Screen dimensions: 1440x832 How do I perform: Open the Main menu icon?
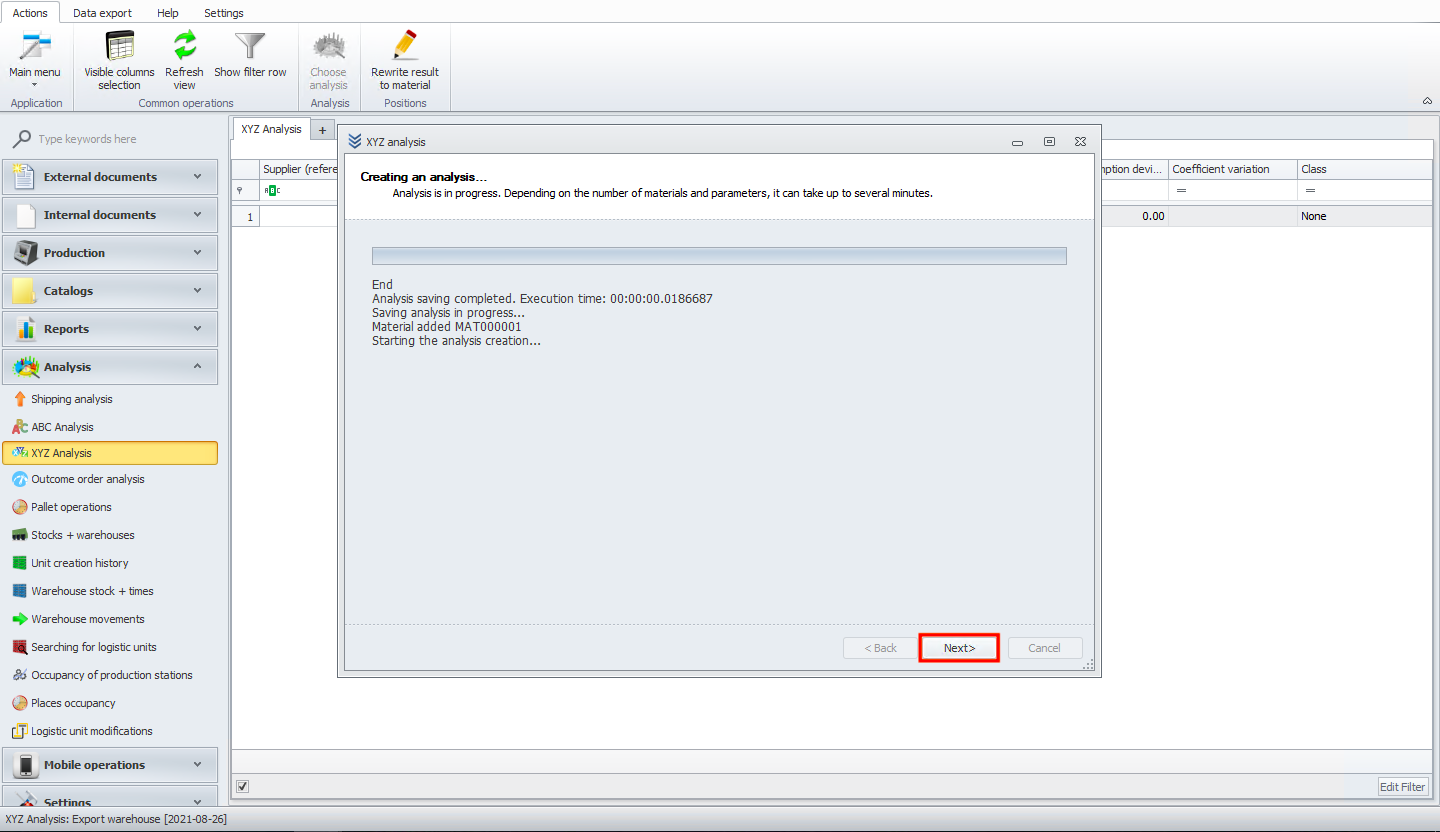(x=35, y=47)
